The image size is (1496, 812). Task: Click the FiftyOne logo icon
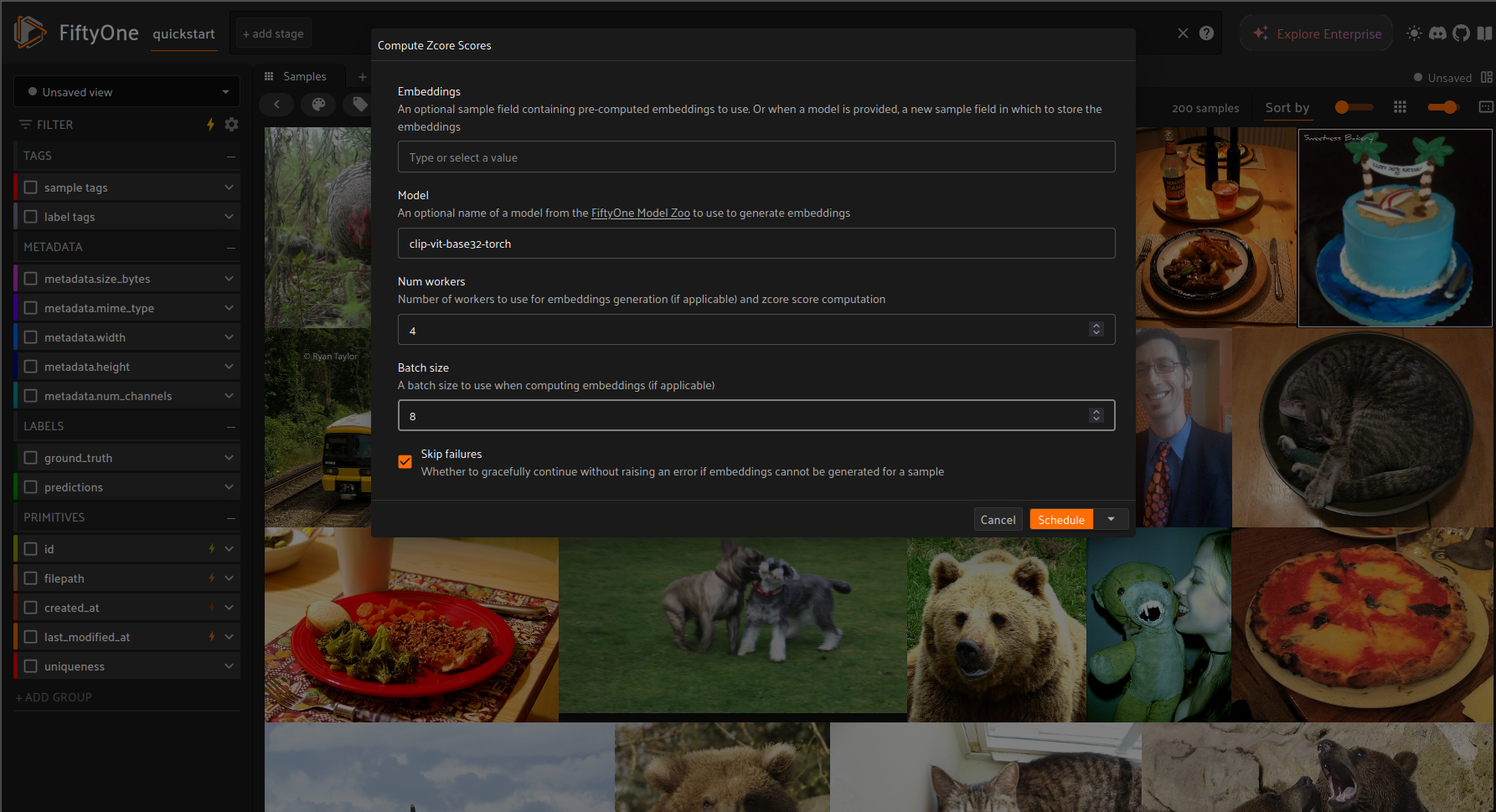[x=30, y=33]
